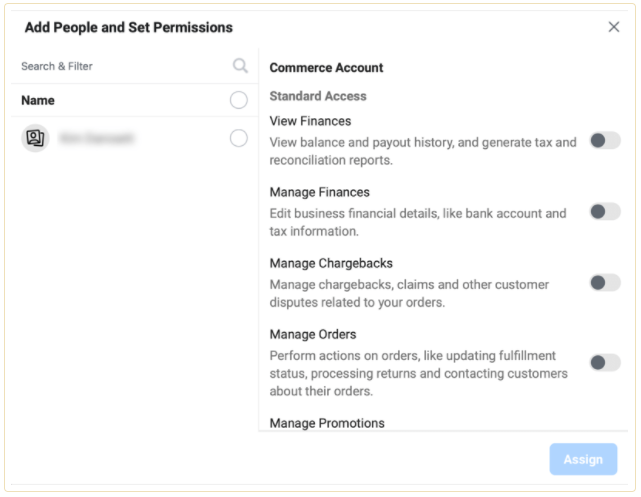Toggle Manage Orders permission on
Image resolution: width=641 pixels, height=497 pixels.
pyautogui.click(x=605, y=363)
